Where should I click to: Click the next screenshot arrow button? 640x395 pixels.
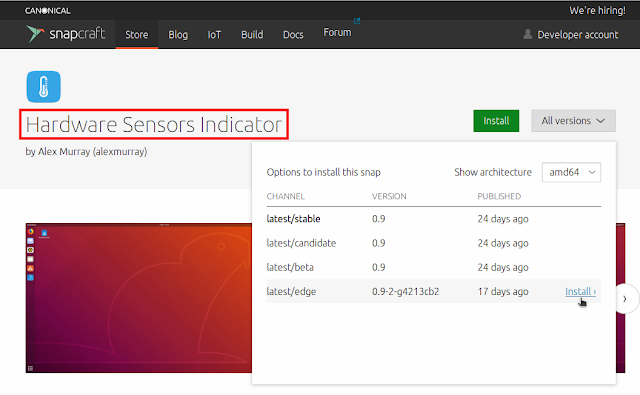[625, 299]
